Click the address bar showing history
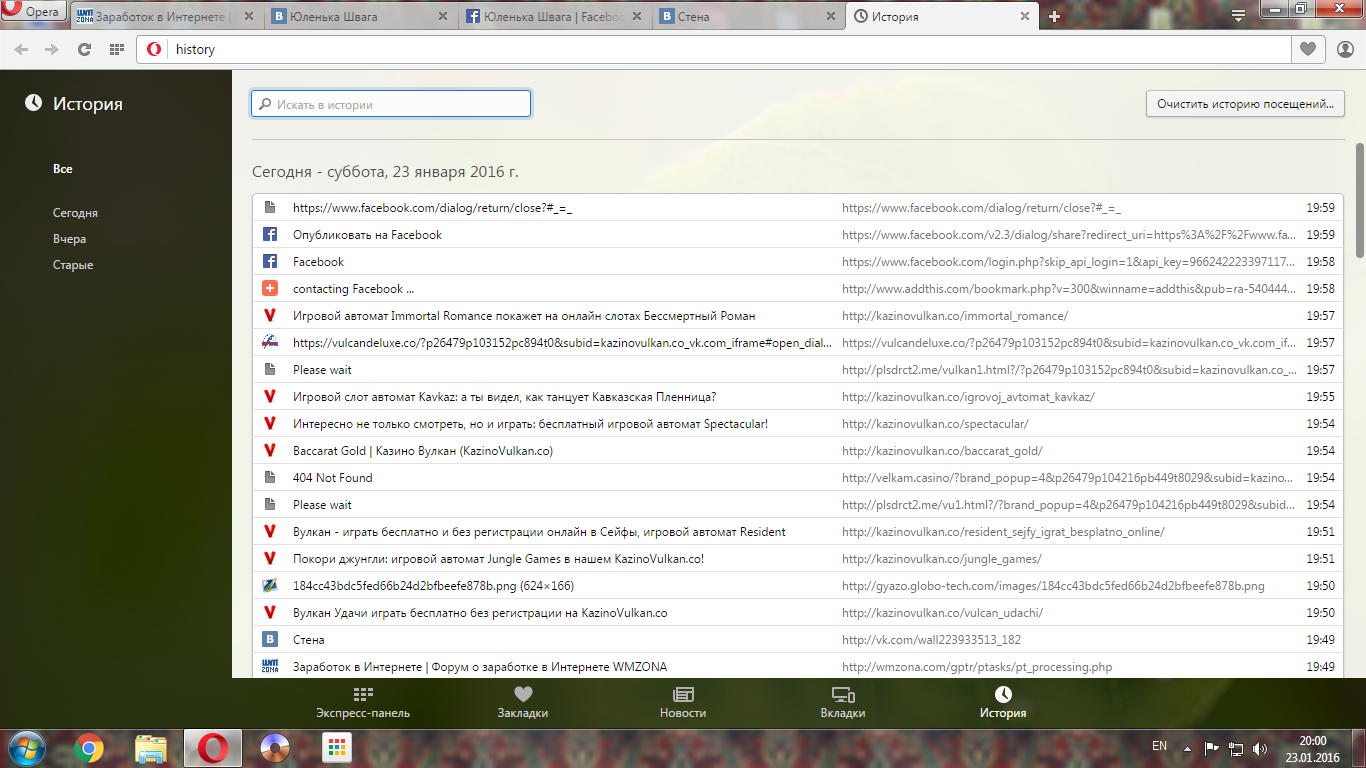The width and height of the screenshot is (1366, 768). (x=714, y=49)
